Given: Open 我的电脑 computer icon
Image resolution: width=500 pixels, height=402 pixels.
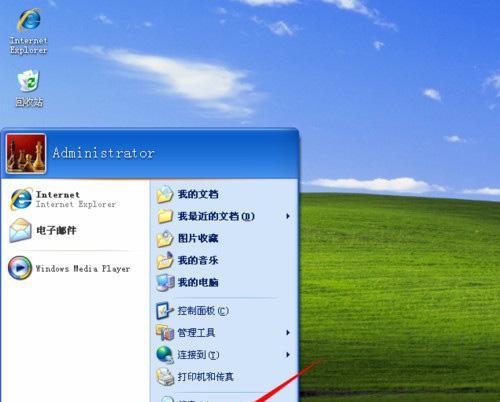Looking at the screenshot, I should [x=165, y=282].
